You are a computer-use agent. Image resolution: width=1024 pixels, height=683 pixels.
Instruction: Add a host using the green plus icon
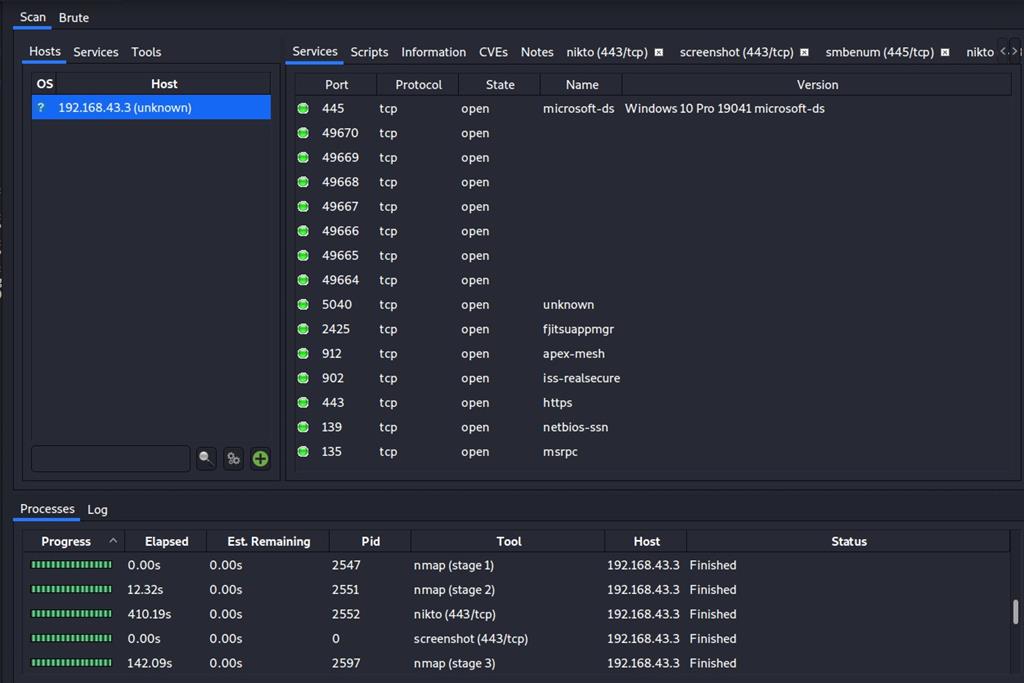click(x=259, y=458)
